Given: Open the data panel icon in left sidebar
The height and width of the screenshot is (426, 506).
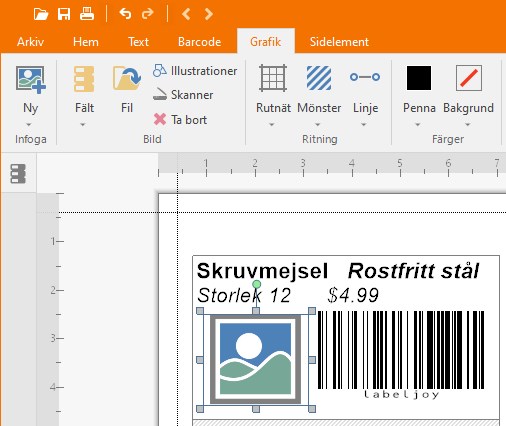Looking at the screenshot, I should [18, 174].
